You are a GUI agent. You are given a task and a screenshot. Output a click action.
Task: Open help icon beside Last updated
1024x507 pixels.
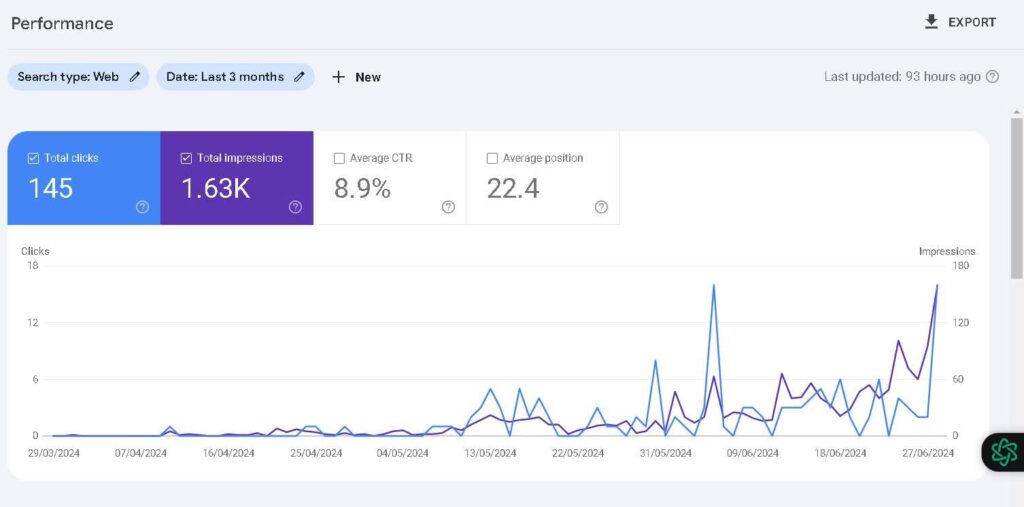click(992, 77)
